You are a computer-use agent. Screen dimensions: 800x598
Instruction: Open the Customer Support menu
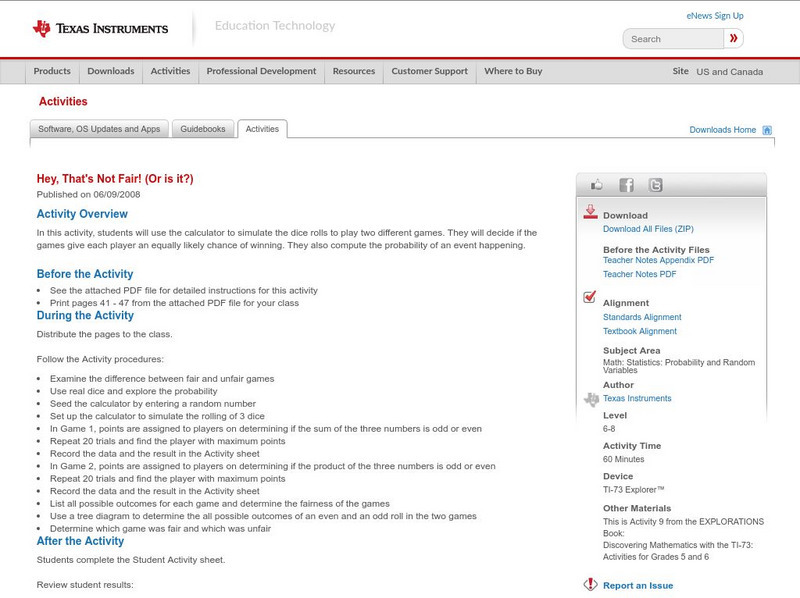click(x=429, y=72)
